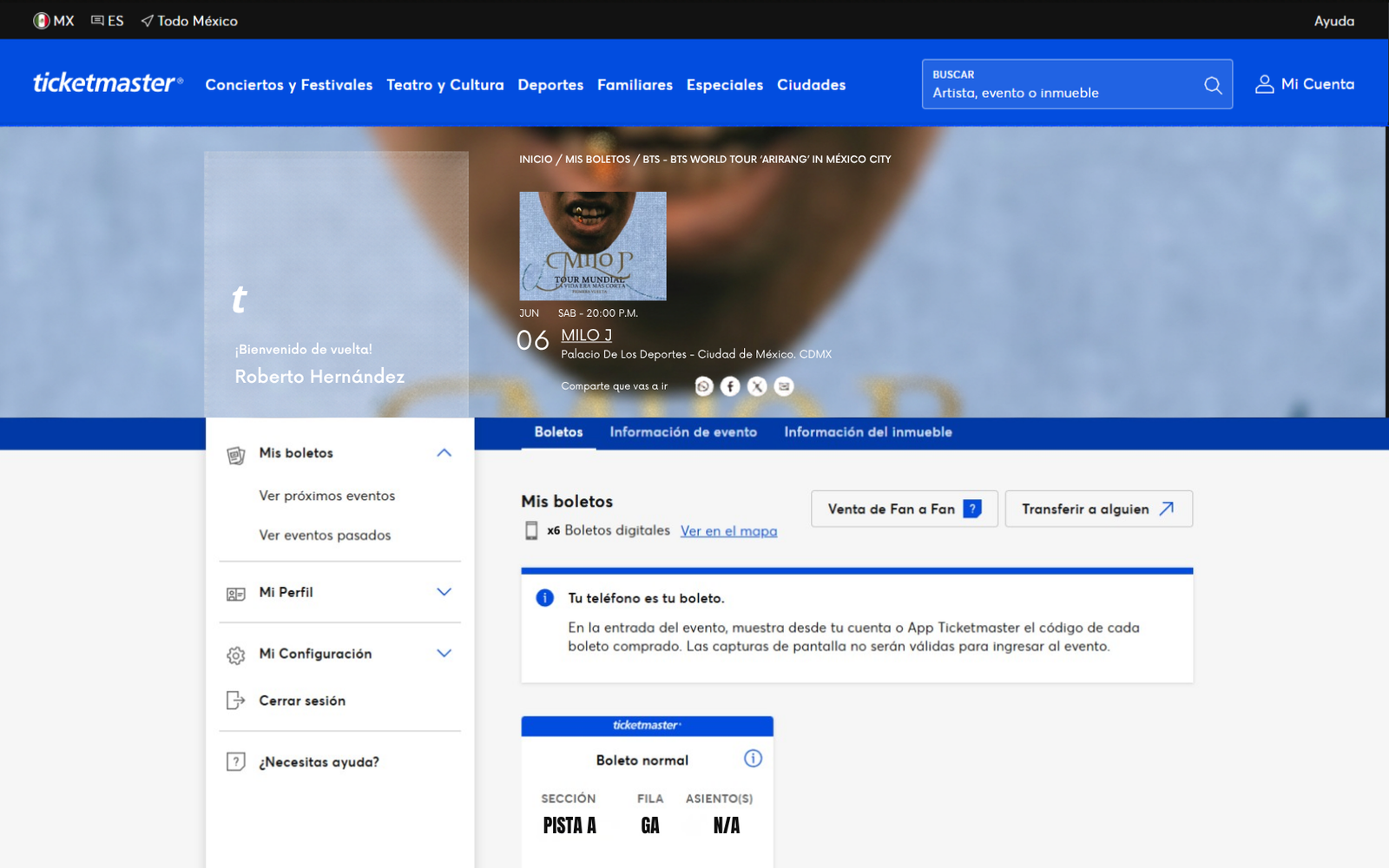
Task: Click the Transferir a alguien button
Action: [x=1099, y=509]
